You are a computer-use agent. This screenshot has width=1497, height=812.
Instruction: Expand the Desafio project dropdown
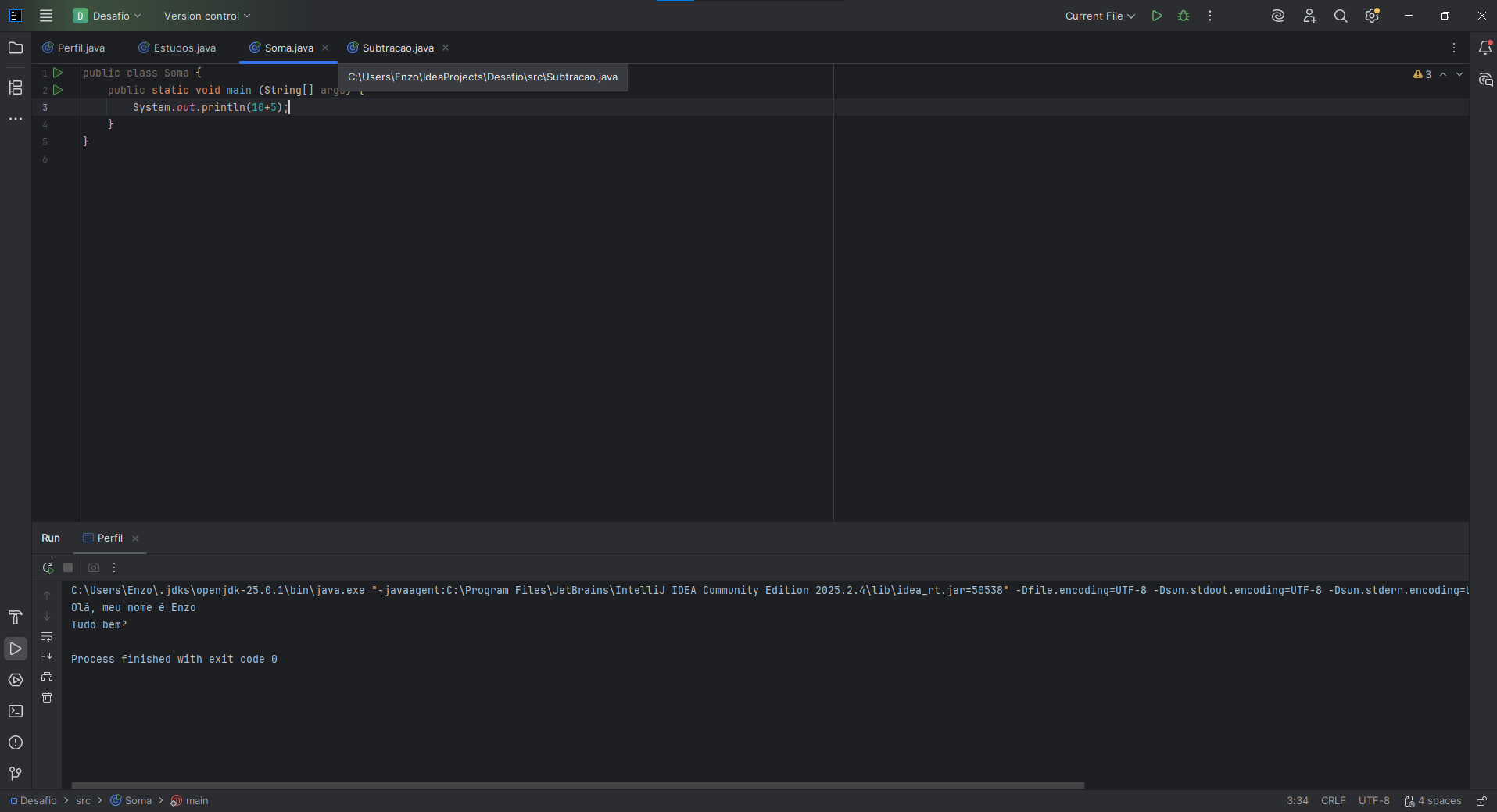pos(107,16)
